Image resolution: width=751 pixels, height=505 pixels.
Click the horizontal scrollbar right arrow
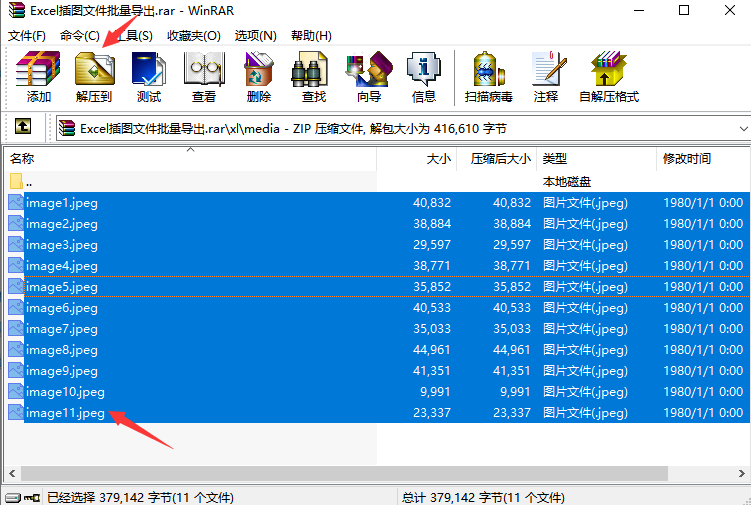[x=741, y=473]
